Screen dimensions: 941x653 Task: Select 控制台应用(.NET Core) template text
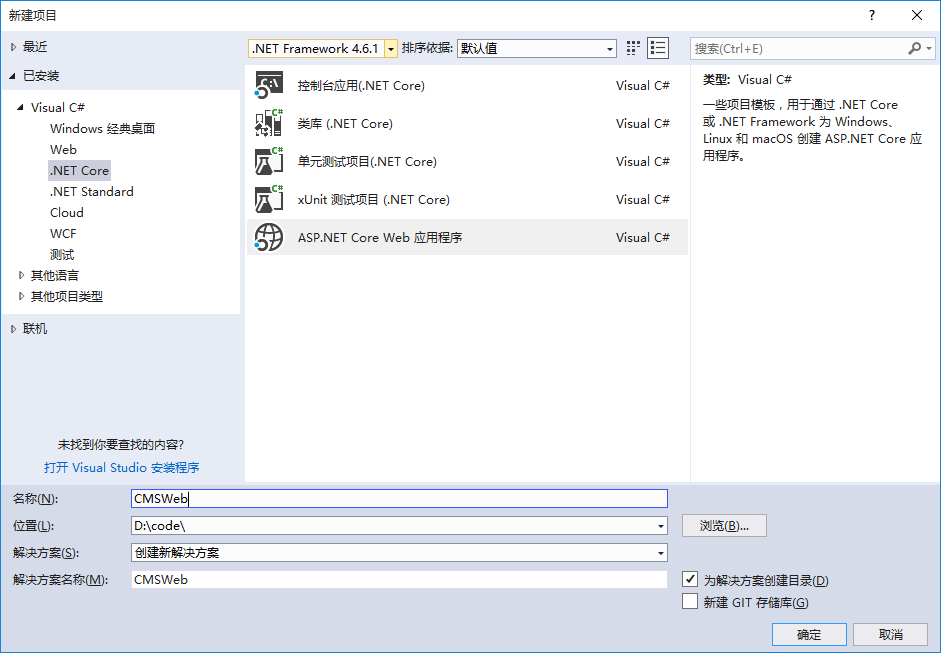pyautogui.click(x=361, y=86)
